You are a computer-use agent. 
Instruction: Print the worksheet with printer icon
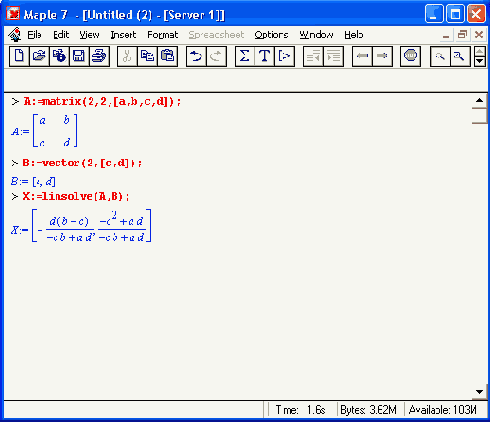(99, 56)
